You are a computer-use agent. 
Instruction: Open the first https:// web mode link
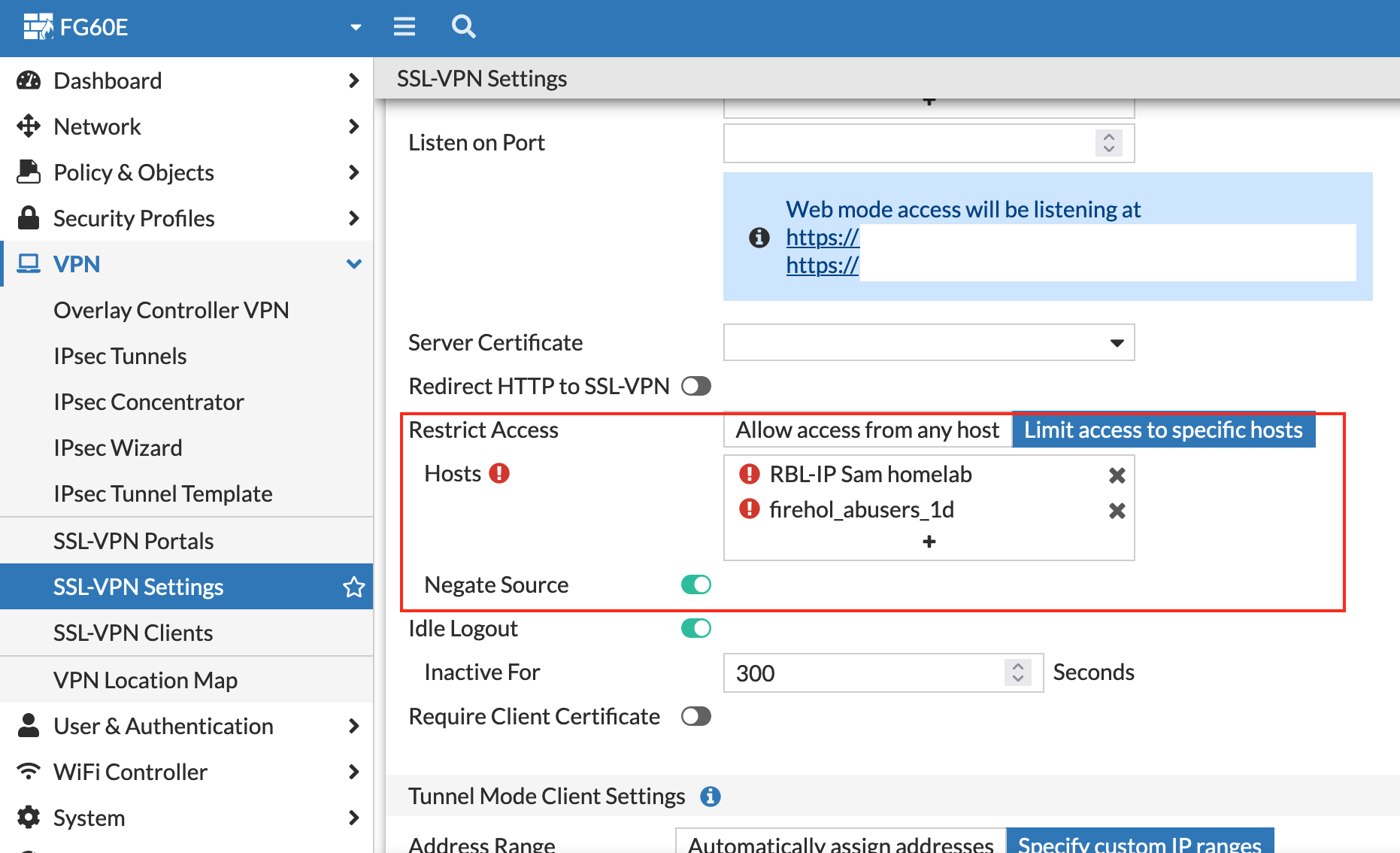(821, 237)
